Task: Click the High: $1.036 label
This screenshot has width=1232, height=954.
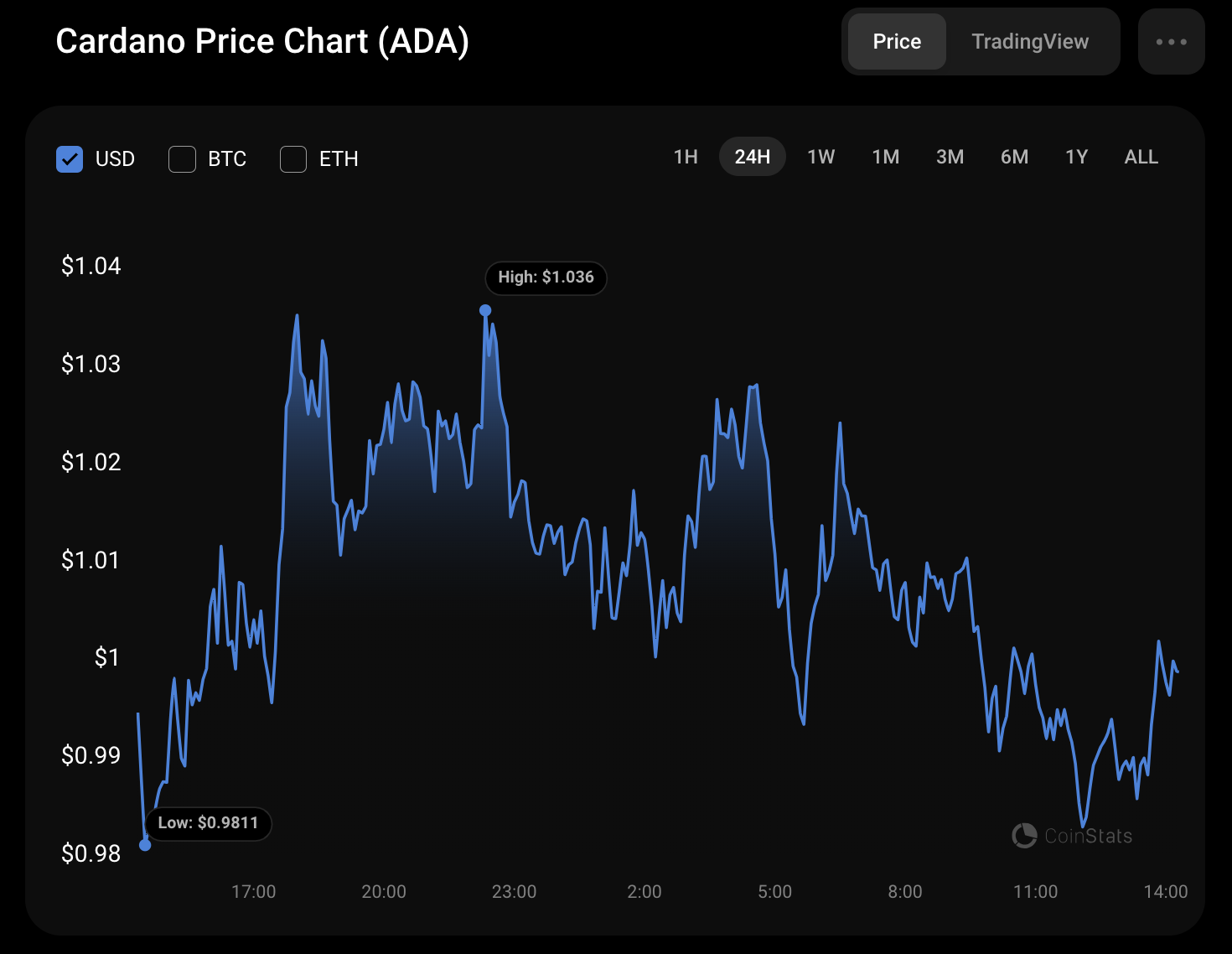Action: click(x=546, y=277)
